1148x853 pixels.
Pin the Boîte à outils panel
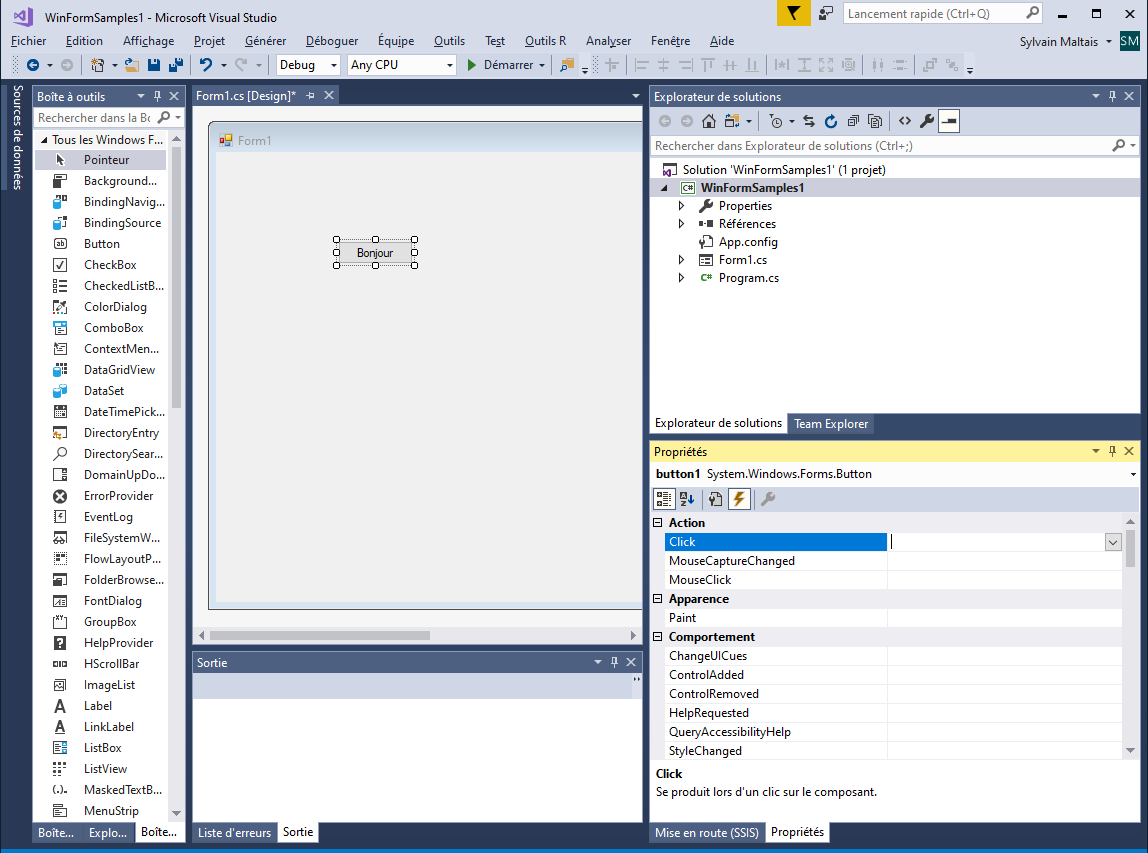157,95
